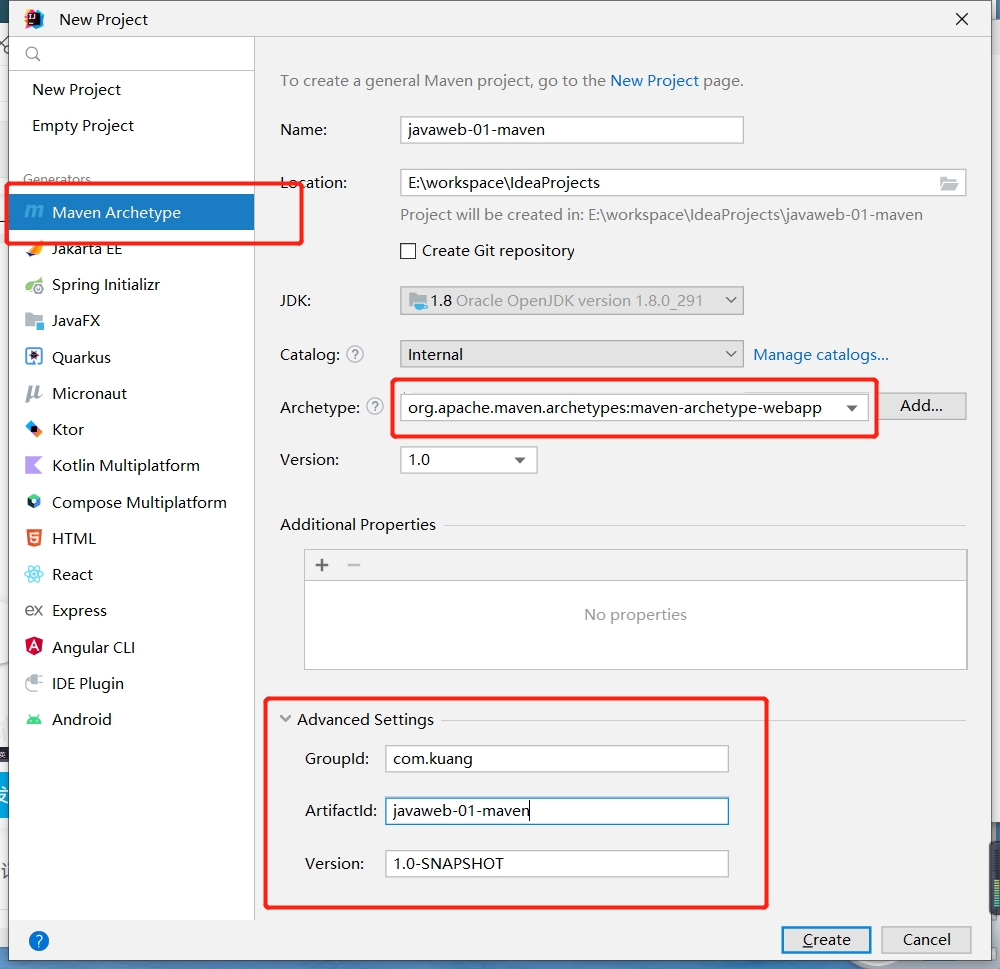Viewport: 1000px width, 969px height.
Task: Click the Ktor generator icon
Action: click(34, 430)
